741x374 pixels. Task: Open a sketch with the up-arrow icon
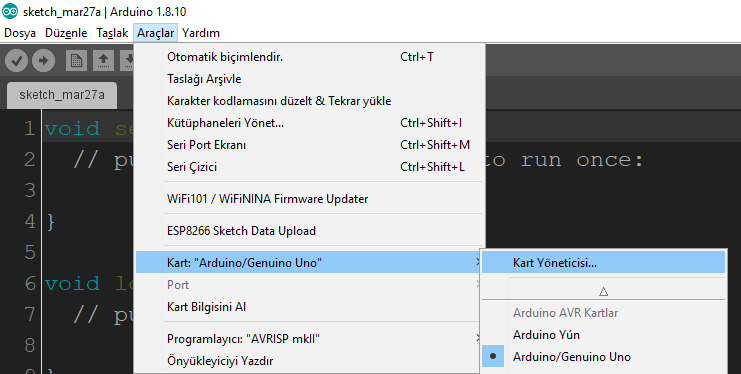[103, 61]
